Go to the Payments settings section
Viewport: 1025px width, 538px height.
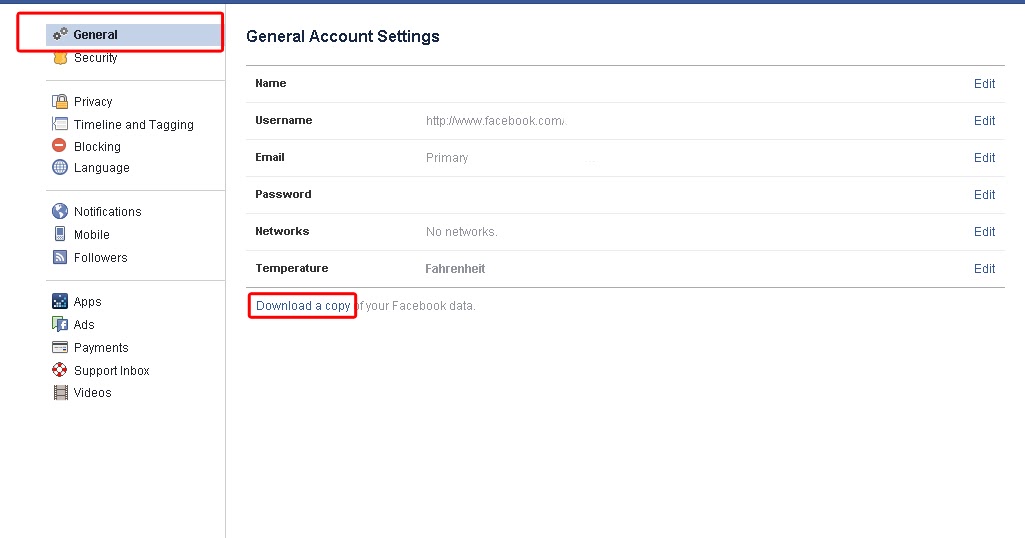coord(101,348)
